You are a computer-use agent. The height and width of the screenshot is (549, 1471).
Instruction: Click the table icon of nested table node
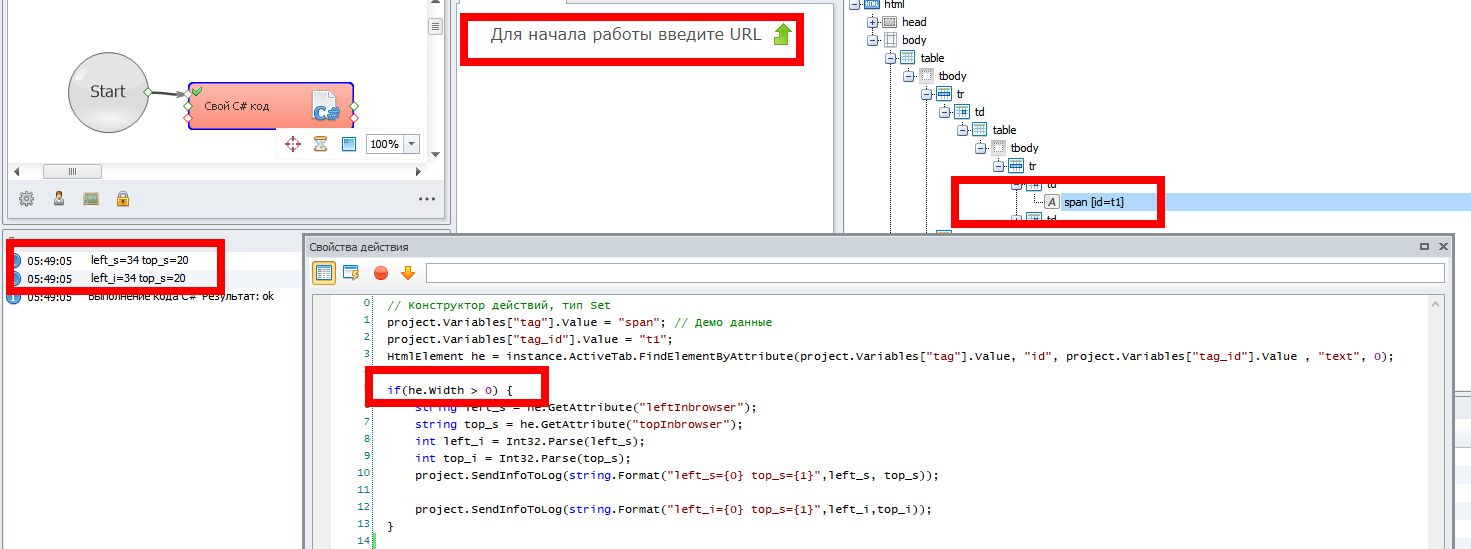979,130
